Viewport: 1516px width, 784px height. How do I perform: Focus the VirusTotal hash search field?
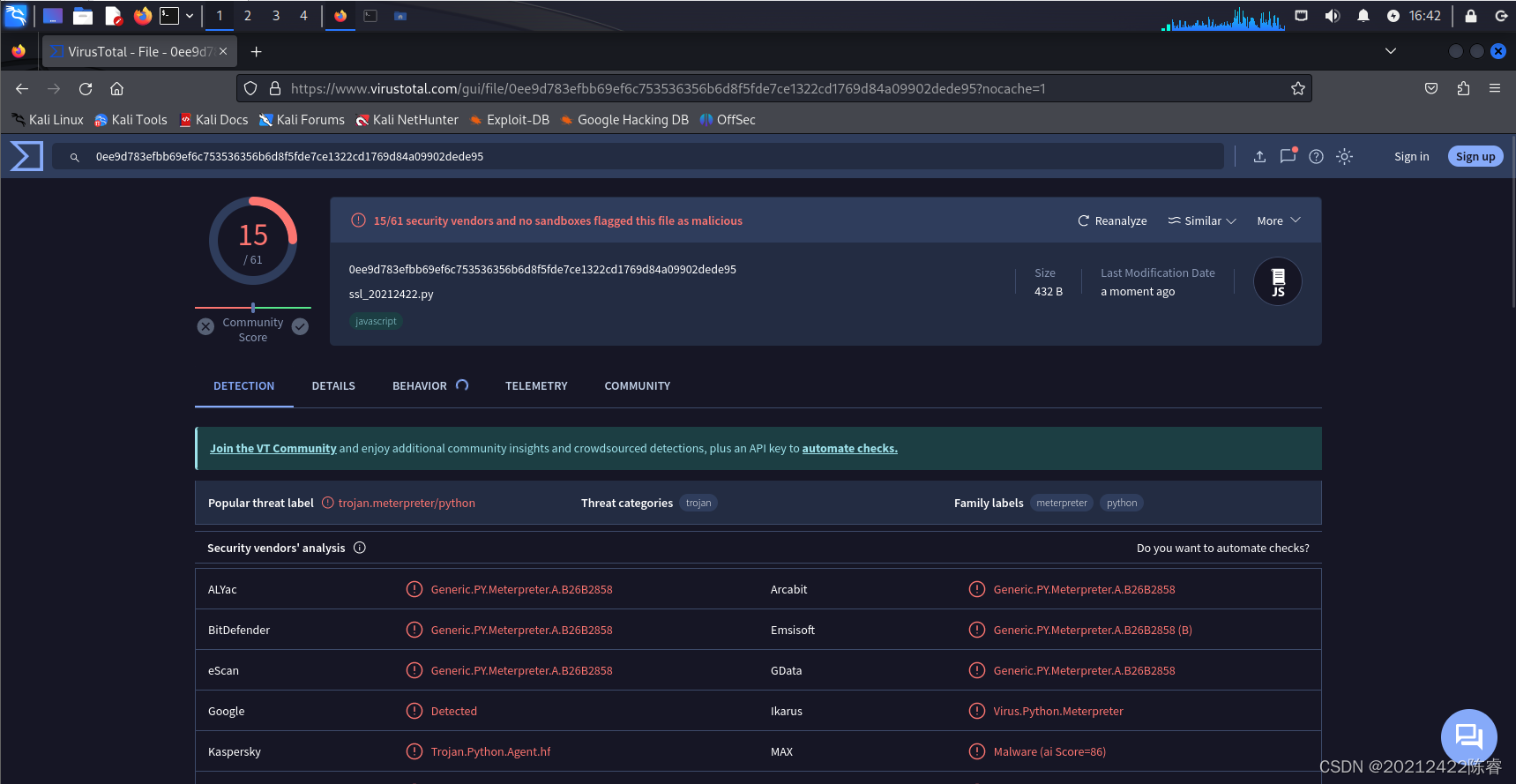pyautogui.click(x=637, y=156)
